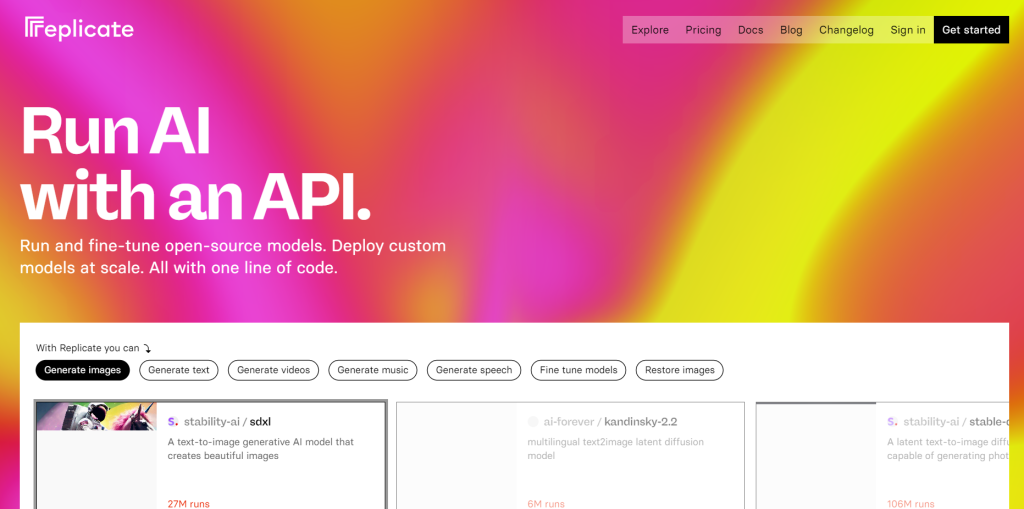1024x509 pixels.
Task: Click the '106M runs' count
Action: [910, 504]
